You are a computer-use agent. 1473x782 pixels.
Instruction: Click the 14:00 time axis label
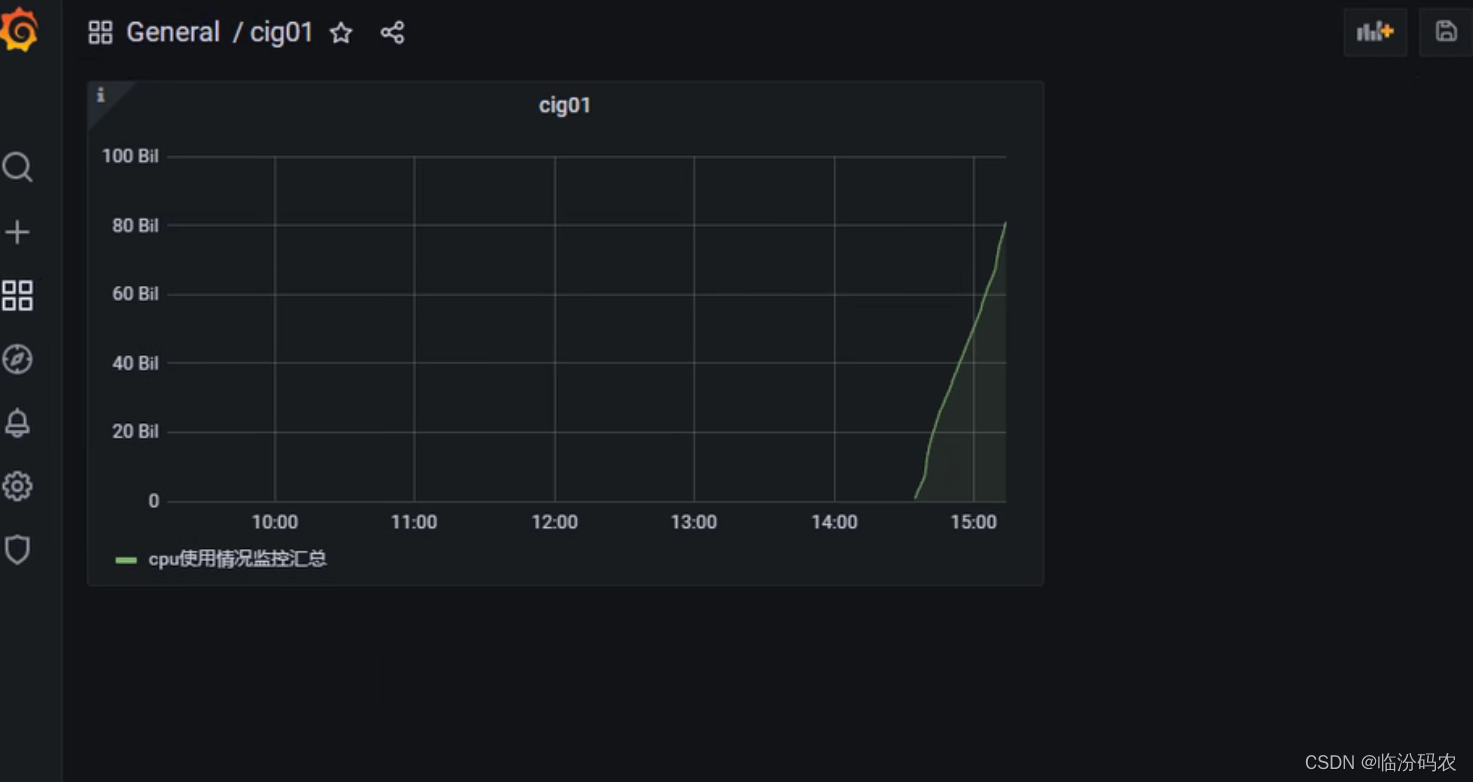834,522
